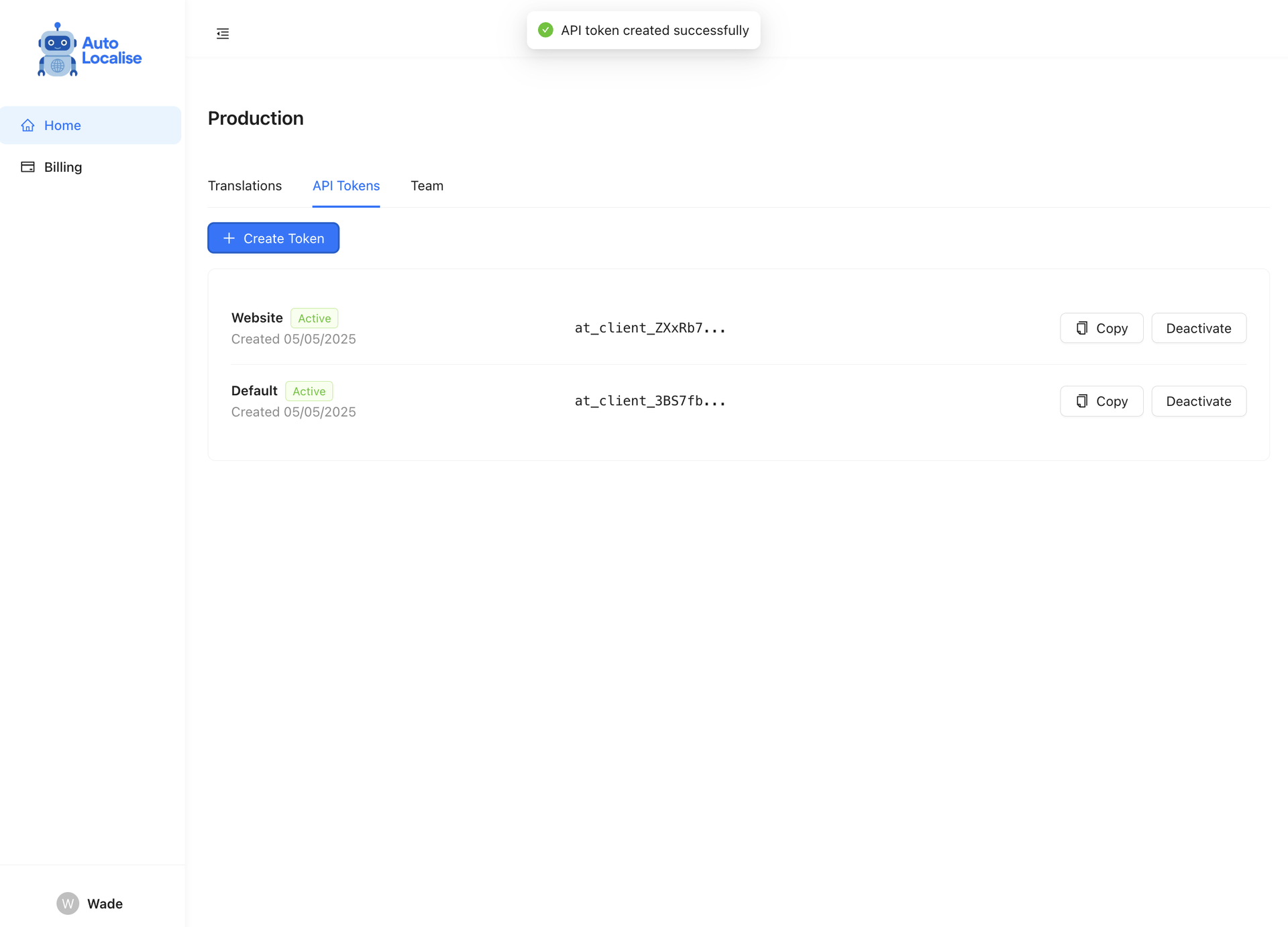
Task: Collapse the sidebar using the menu-fold icon
Action: 223,34
